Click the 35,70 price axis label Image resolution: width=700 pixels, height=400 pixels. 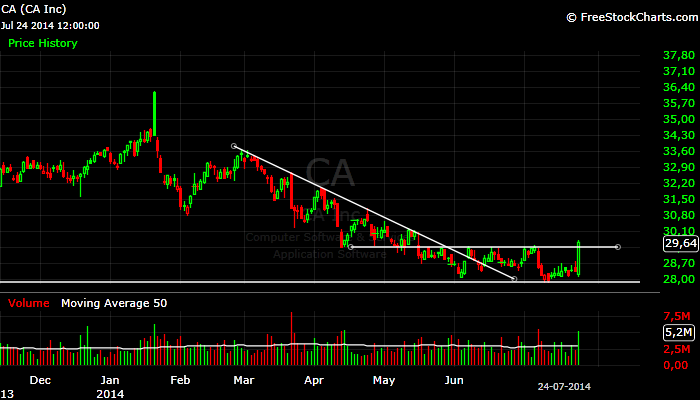(x=679, y=104)
